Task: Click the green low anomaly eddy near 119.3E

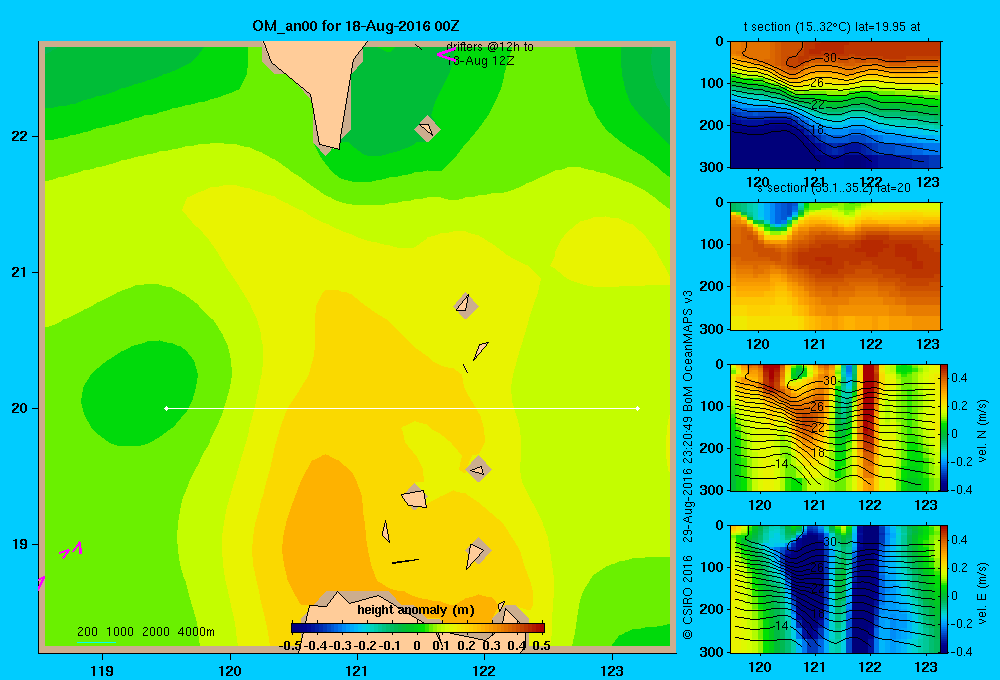Action: pos(139,394)
